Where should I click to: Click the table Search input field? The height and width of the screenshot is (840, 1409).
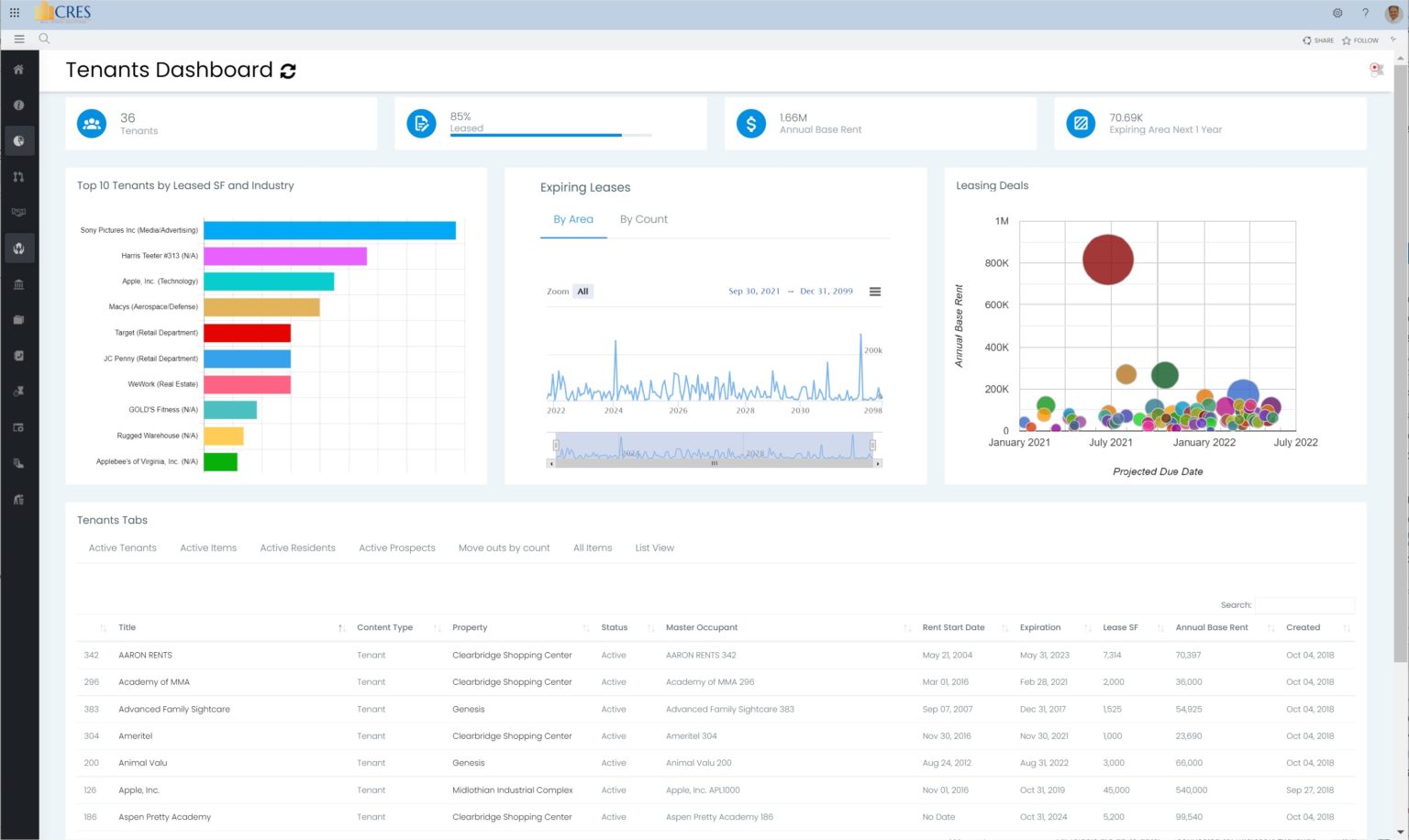1304,604
